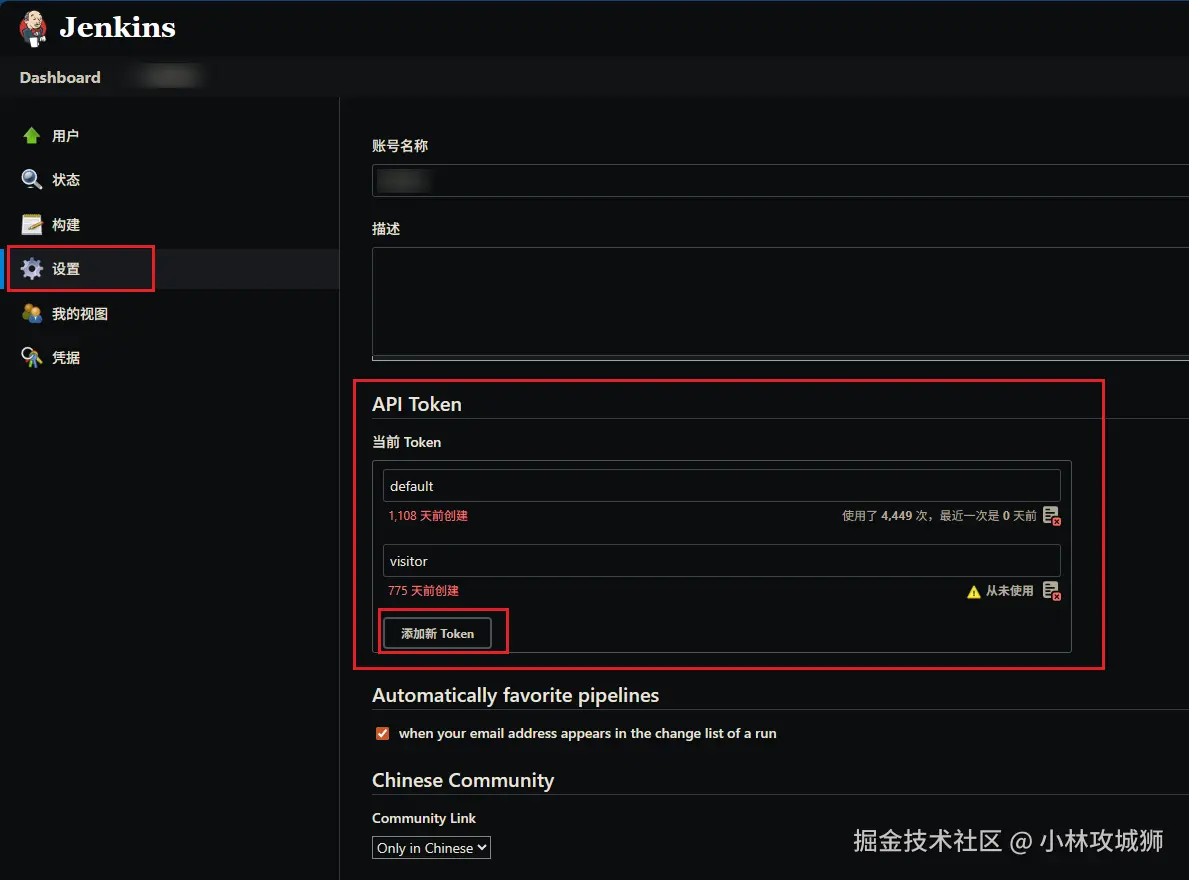Open the Community Link dropdown
1189x880 pixels.
pyautogui.click(x=431, y=847)
